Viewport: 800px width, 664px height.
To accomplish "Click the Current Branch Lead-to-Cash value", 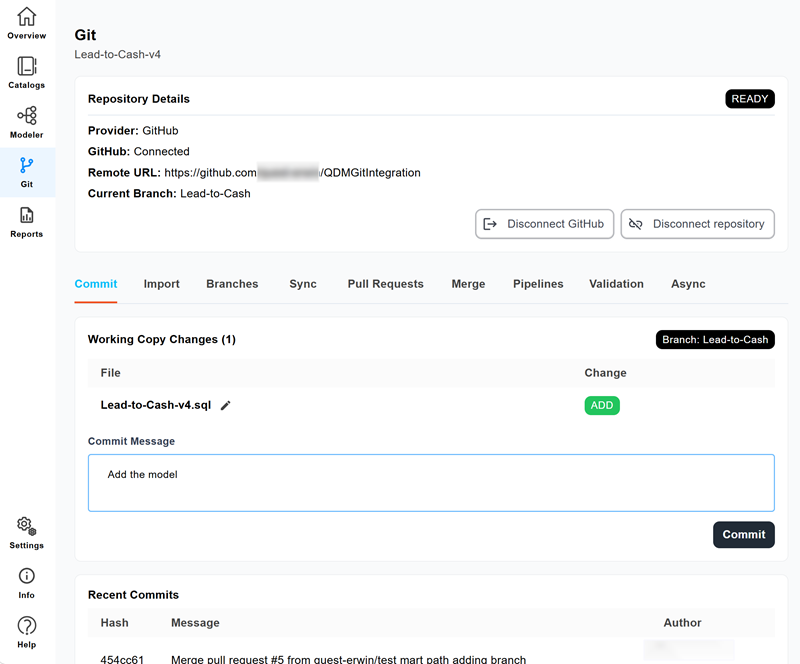I will coord(215,194).
